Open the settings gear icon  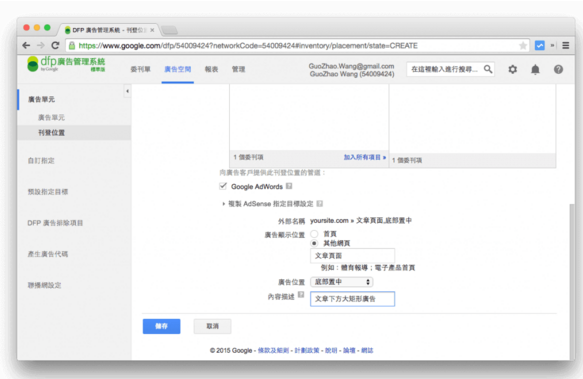(x=513, y=69)
